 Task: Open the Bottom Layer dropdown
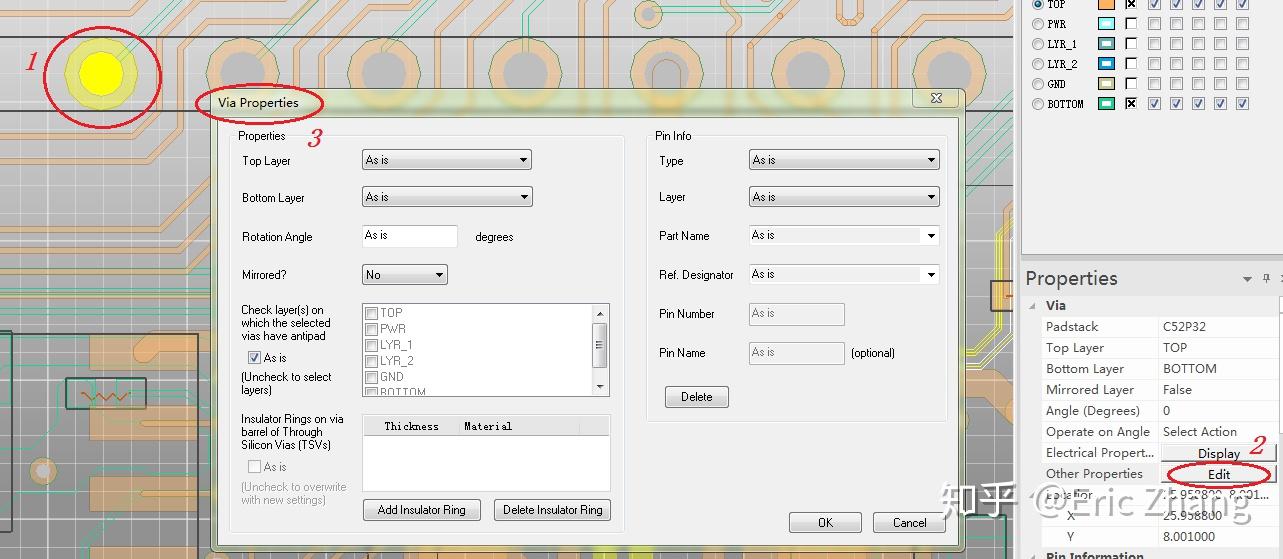[446, 197]
